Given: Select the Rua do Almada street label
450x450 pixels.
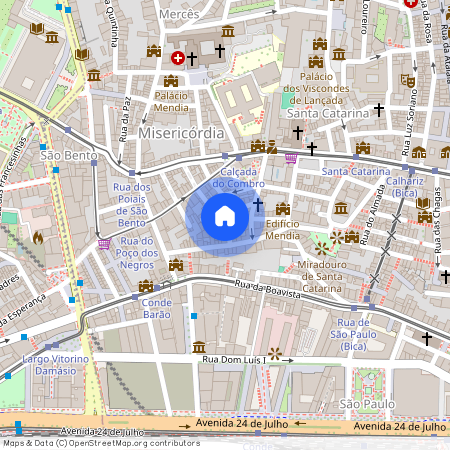Looking at the screenshot, I should (373, 214).
